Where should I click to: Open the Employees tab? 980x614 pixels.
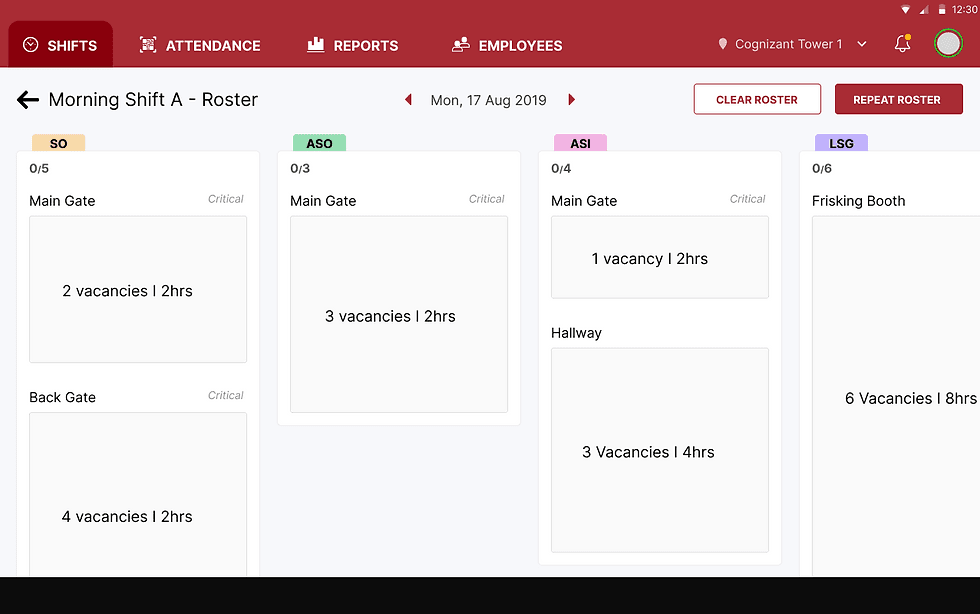(507, 45)
